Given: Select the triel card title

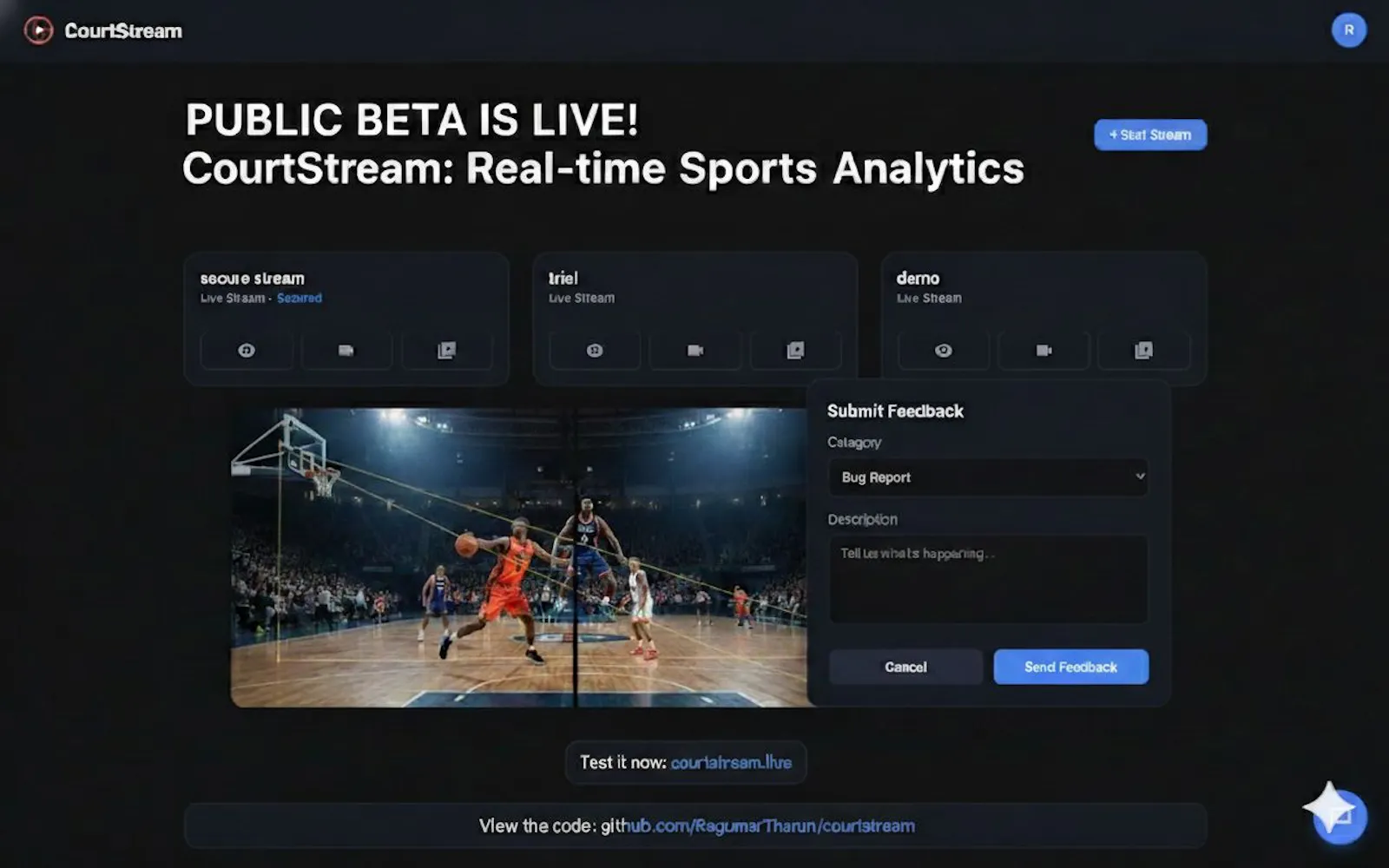Looking at the screenshot, I should [563, 279].
